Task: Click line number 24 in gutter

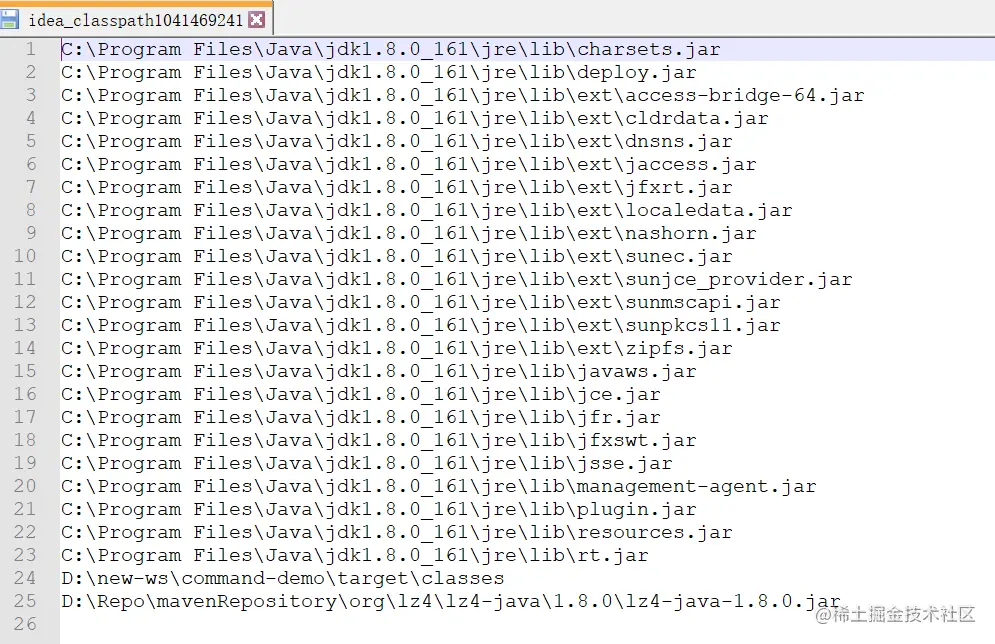Action: (25, 578)
